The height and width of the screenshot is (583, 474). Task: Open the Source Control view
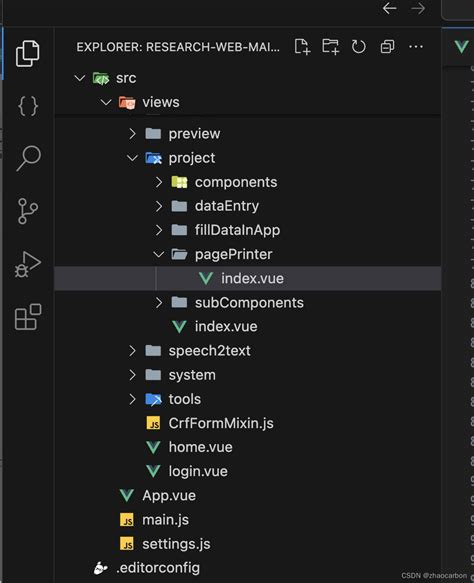[28, 211]
